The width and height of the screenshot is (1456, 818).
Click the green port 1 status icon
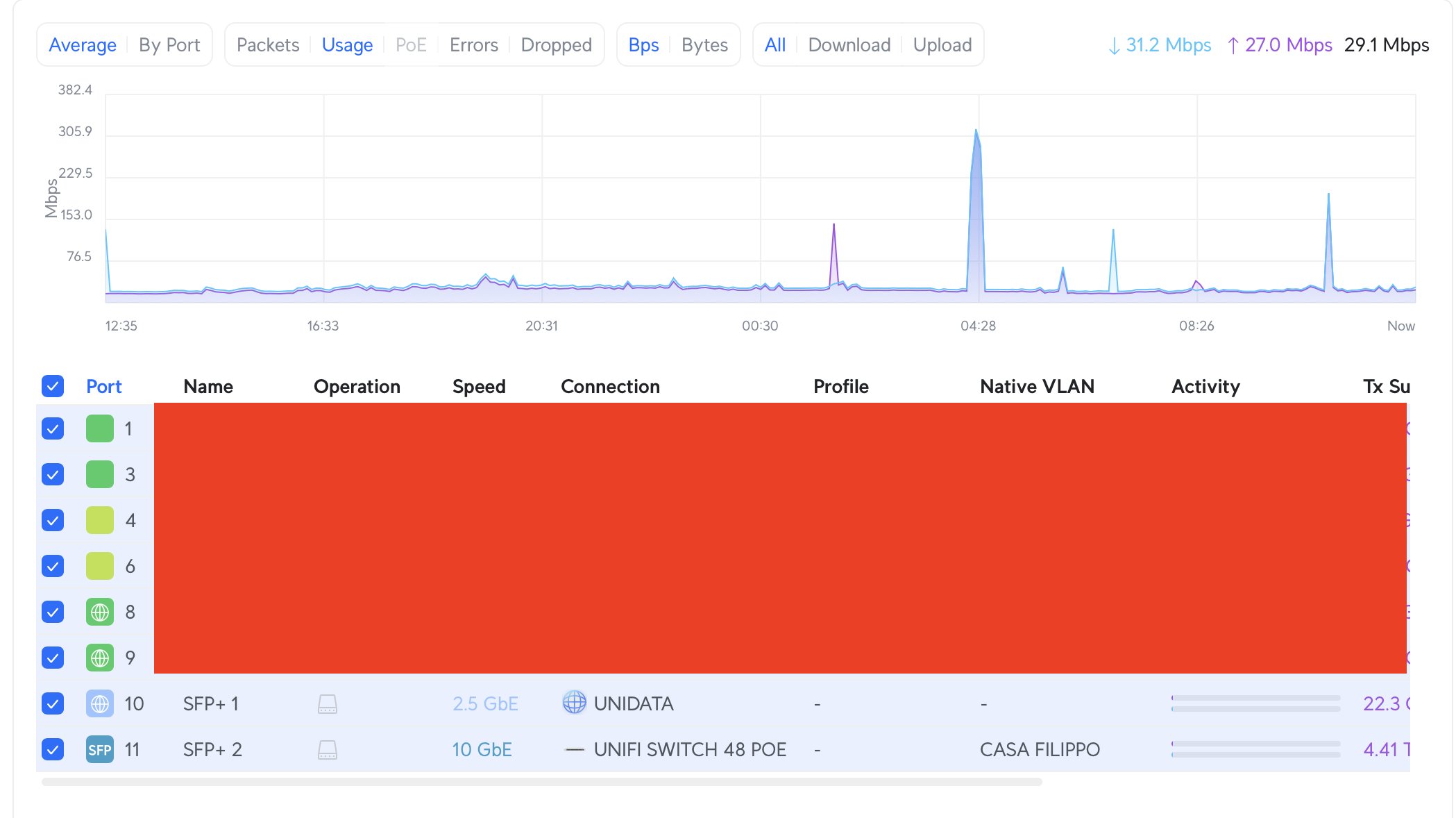(99, 428)
